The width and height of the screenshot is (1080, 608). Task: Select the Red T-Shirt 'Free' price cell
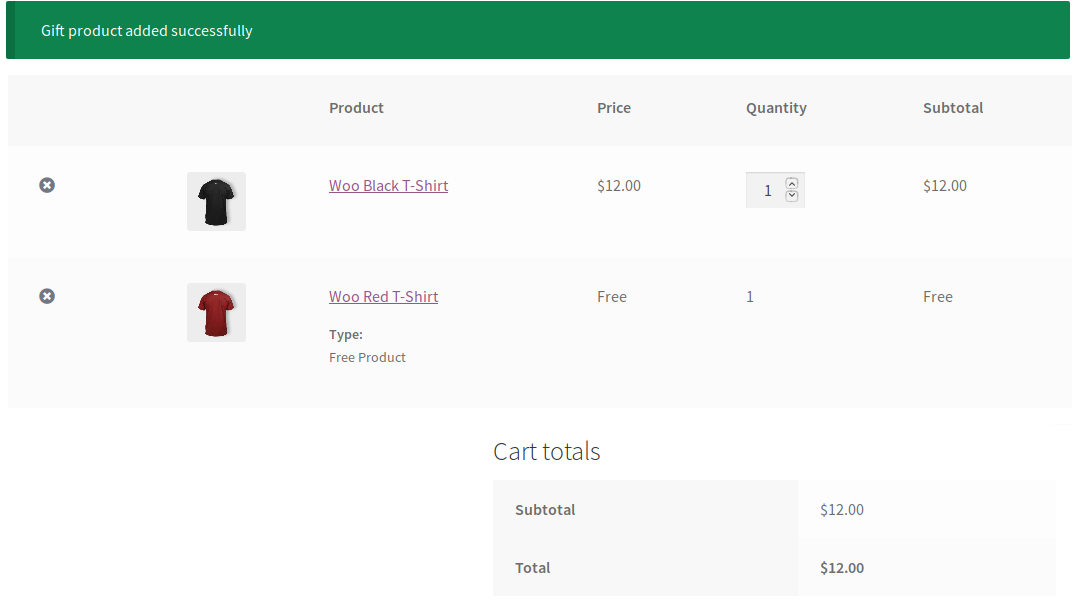612,297
